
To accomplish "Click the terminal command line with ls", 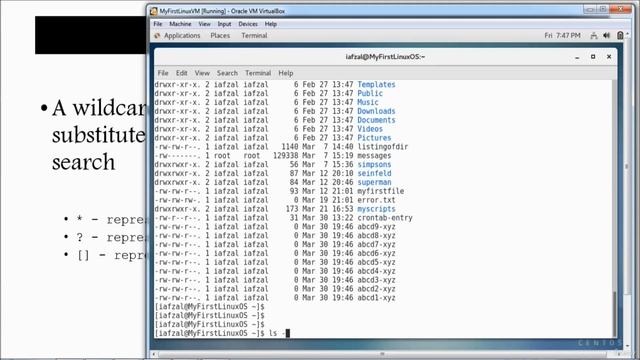I will click(222, 333).
